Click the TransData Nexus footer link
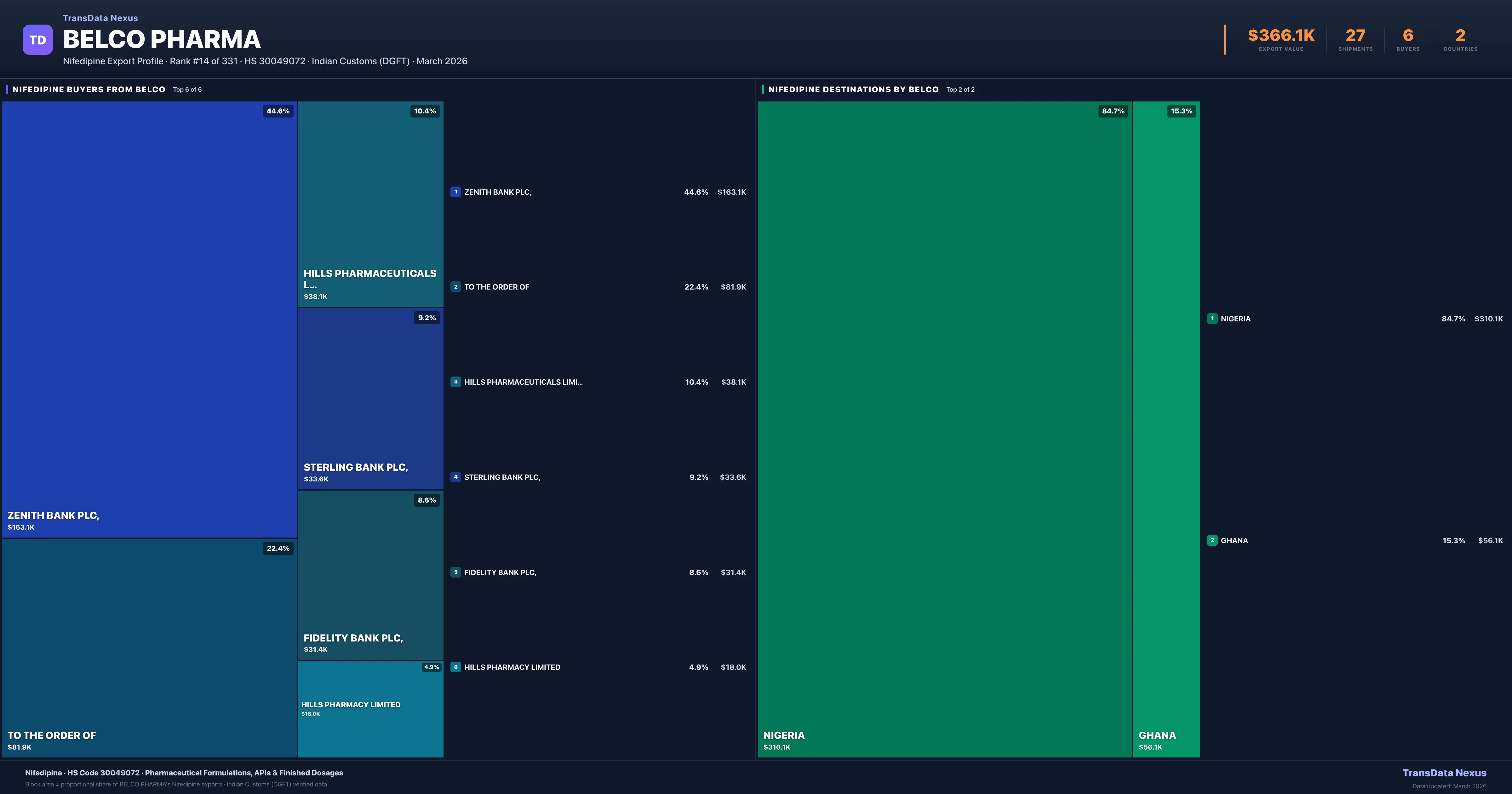 point(1444,773)
